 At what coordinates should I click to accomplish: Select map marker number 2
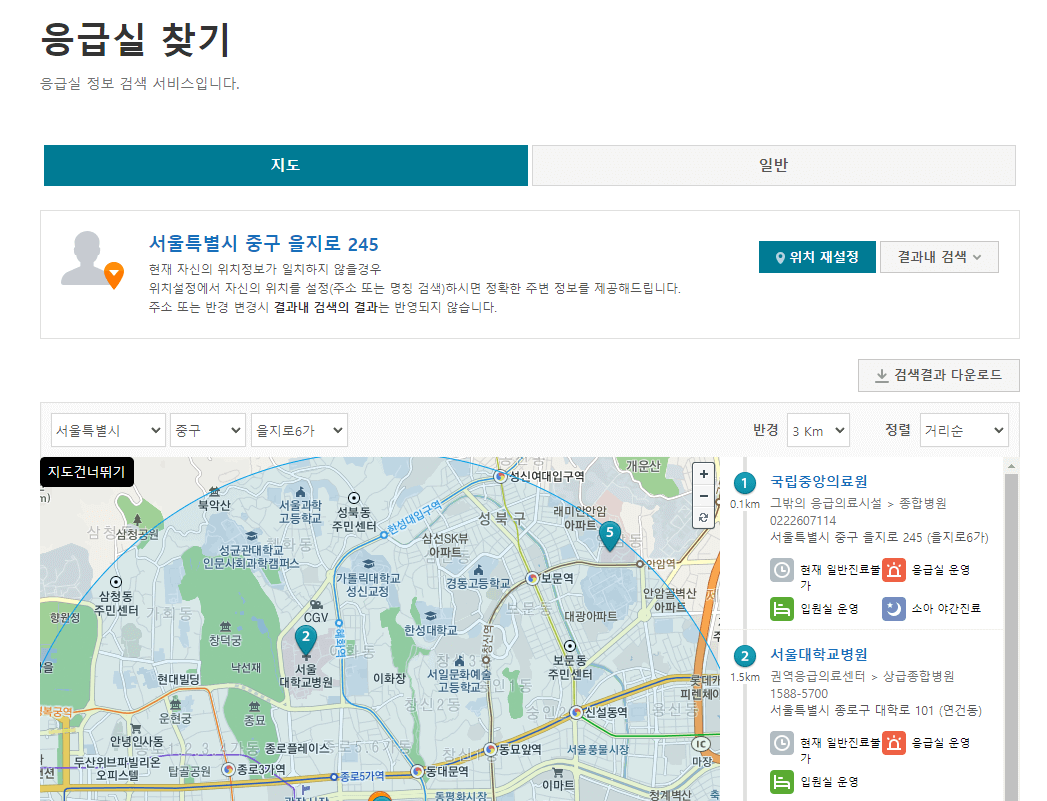point(305,639)
